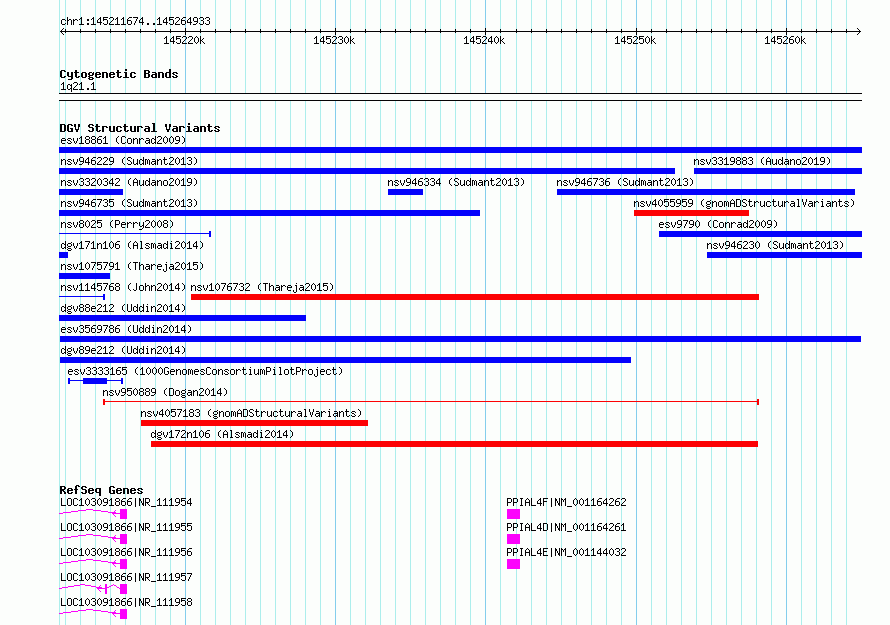
Task: Click the nsv4055959 (gnomADStructuralVariants) label
Action: point(744,203)
